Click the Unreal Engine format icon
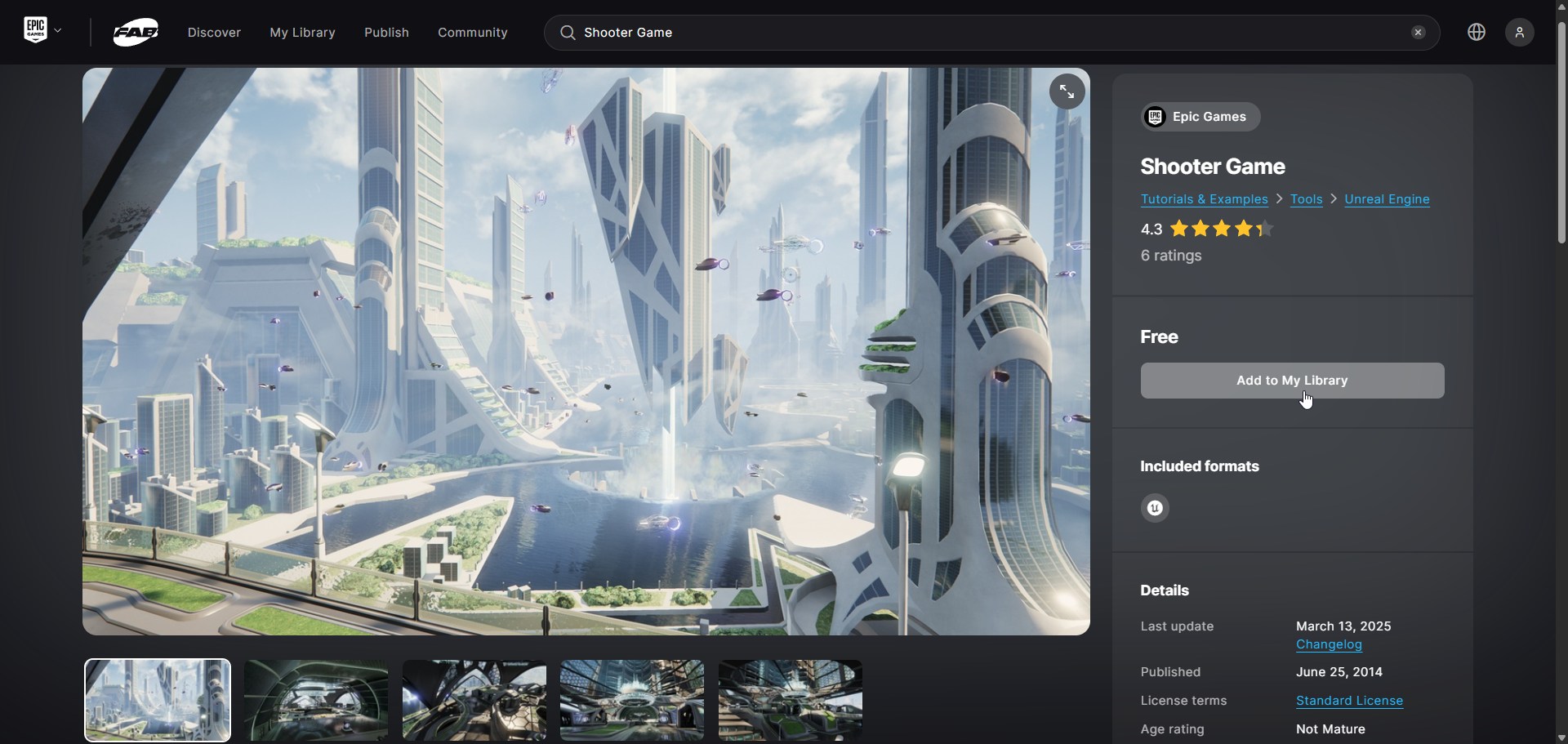The image size is (1568, 744). coord(1155,508)
